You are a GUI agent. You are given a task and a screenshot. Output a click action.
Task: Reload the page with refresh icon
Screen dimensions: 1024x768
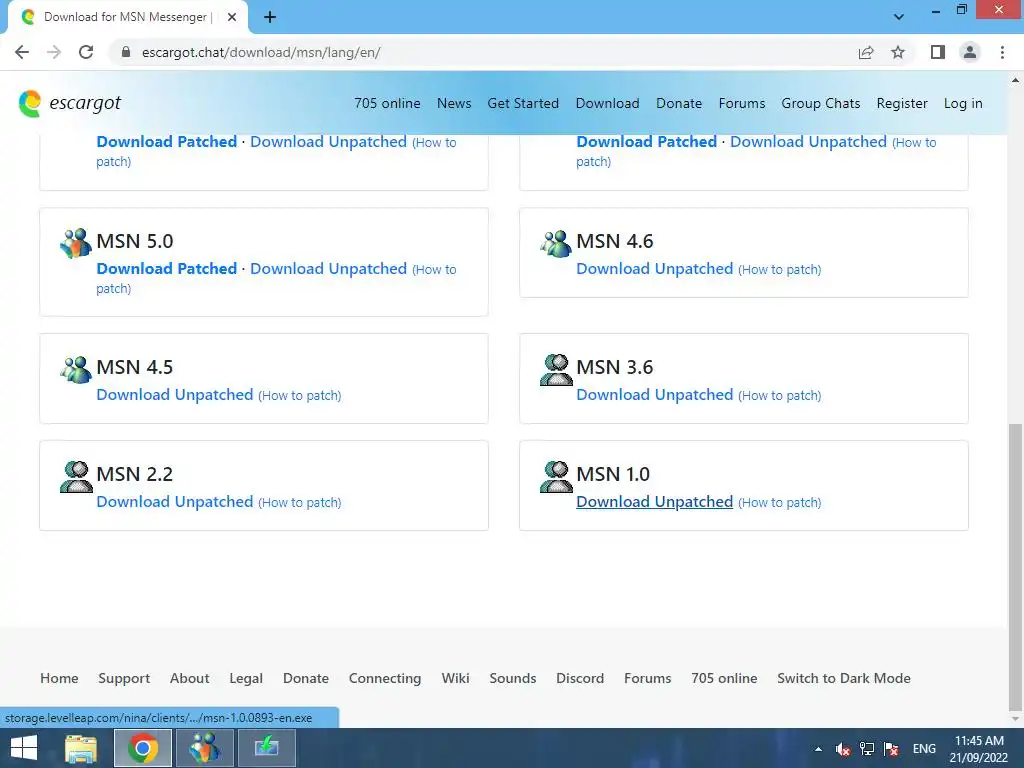click(x=86, y=52)
